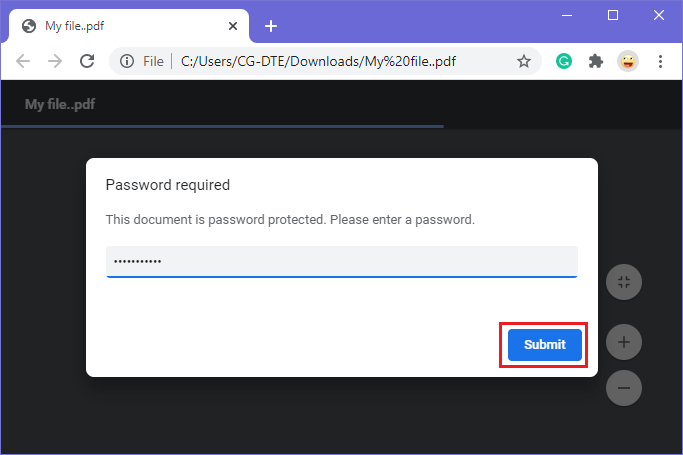Go forward to next page

click(x=55, y=61)
